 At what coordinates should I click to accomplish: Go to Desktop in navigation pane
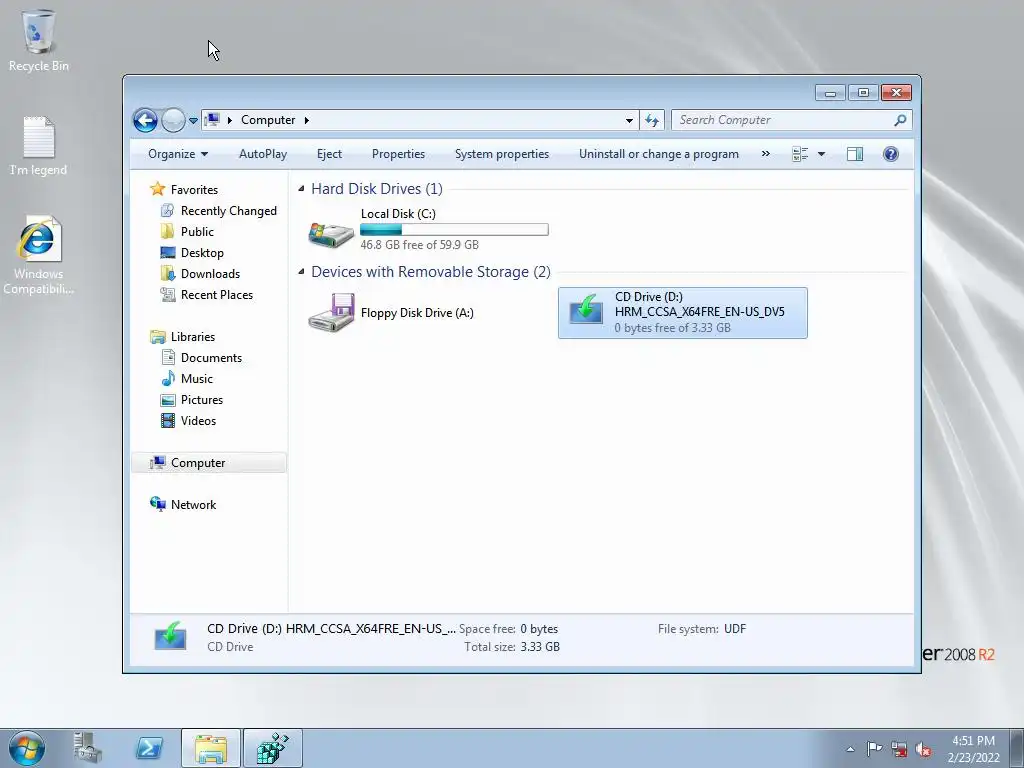coord(202,253)
